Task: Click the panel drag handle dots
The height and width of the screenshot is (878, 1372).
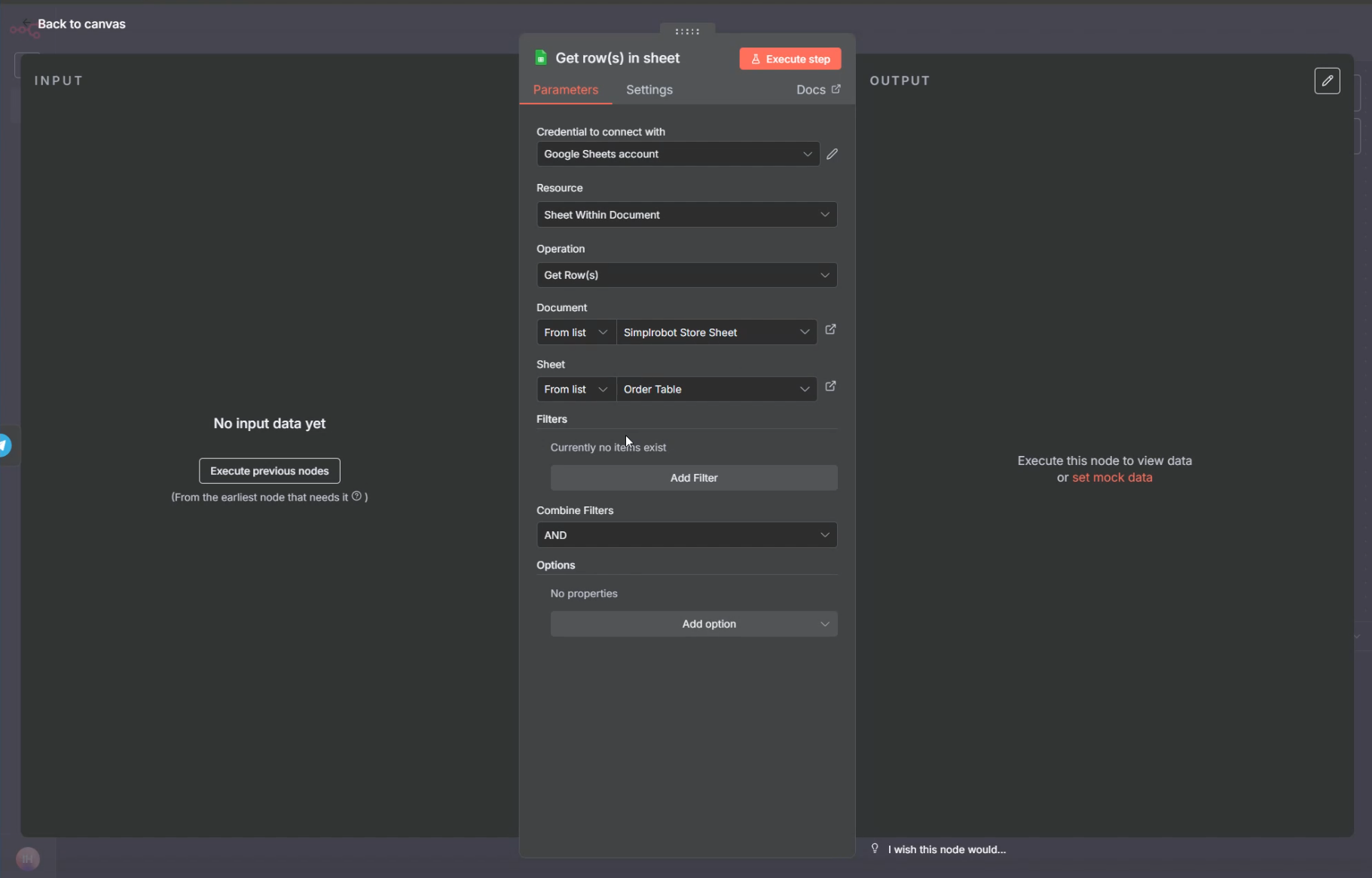Action: [x=687, y=32]
